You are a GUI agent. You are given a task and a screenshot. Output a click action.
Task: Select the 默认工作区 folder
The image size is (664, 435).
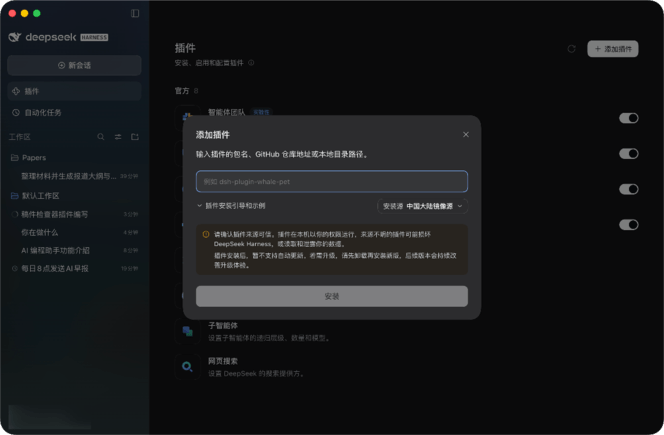74,196
